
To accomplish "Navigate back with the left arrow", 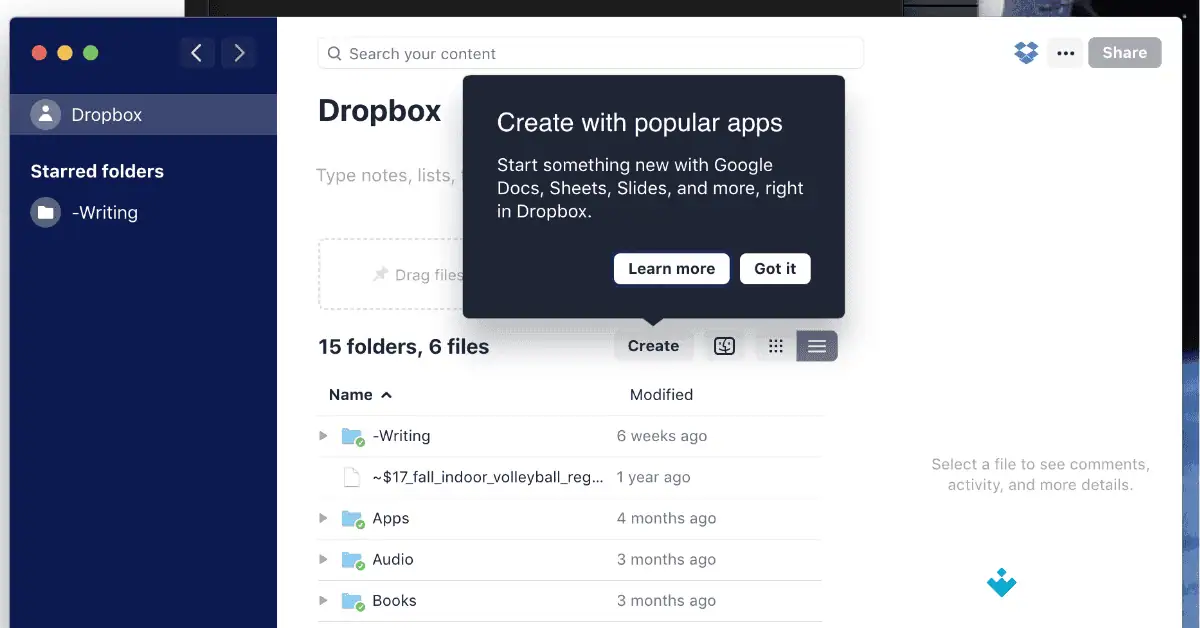I will [x=197, y=52].
